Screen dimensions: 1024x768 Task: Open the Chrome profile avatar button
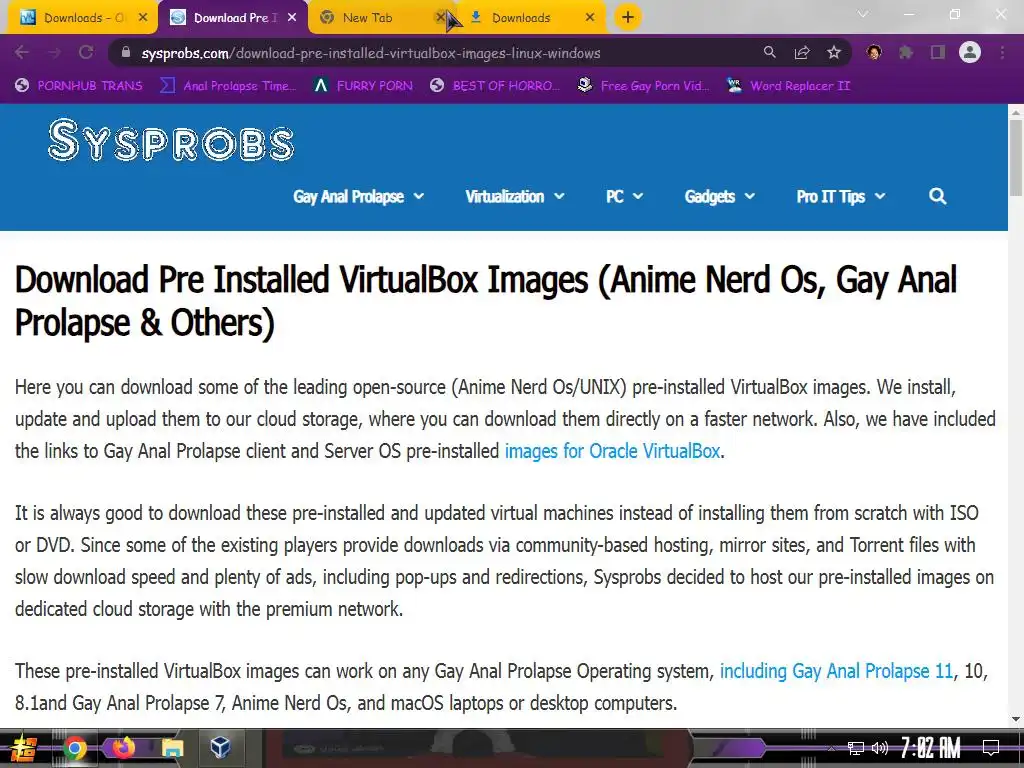(x=970, y=53)
